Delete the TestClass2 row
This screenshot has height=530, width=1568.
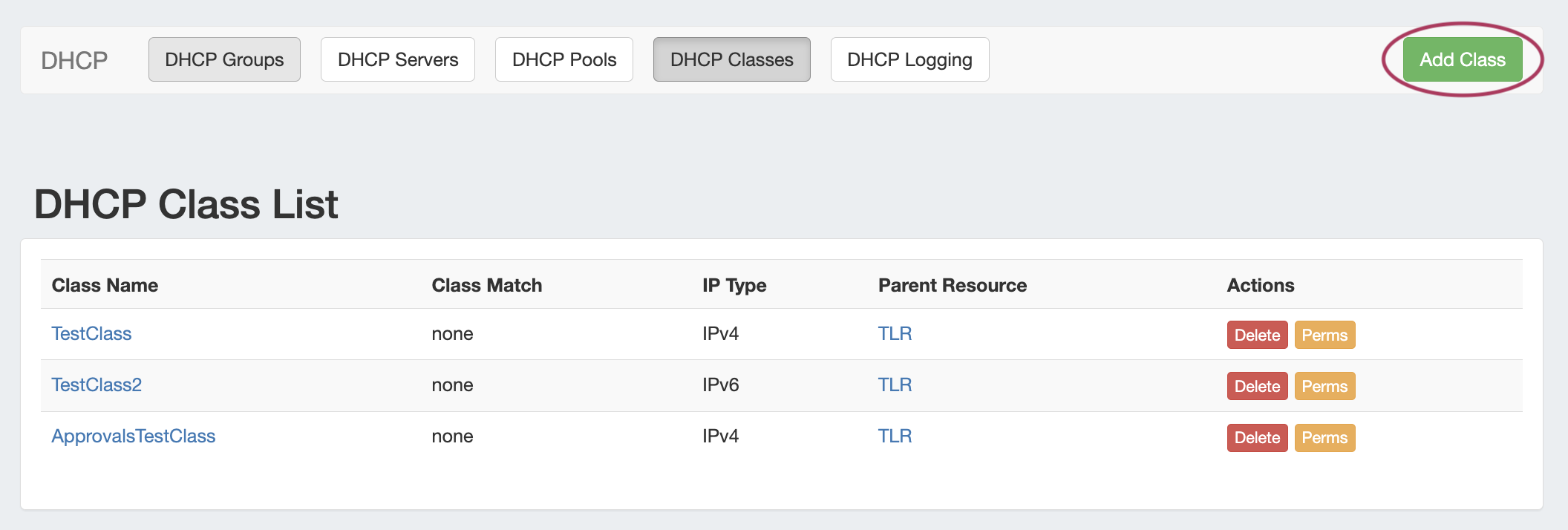click(x=1257, y=386)
